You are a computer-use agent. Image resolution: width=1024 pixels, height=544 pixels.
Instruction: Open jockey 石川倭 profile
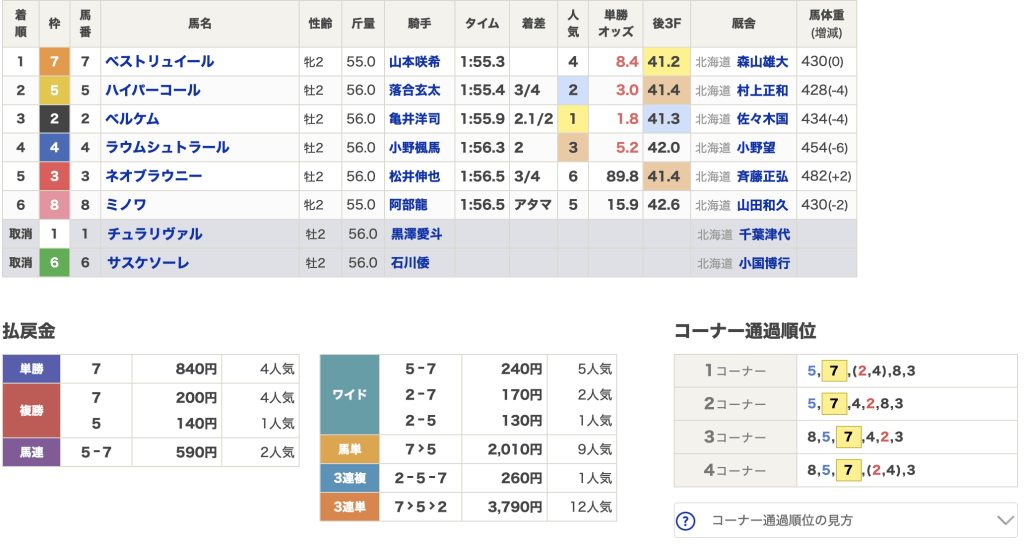410,263
